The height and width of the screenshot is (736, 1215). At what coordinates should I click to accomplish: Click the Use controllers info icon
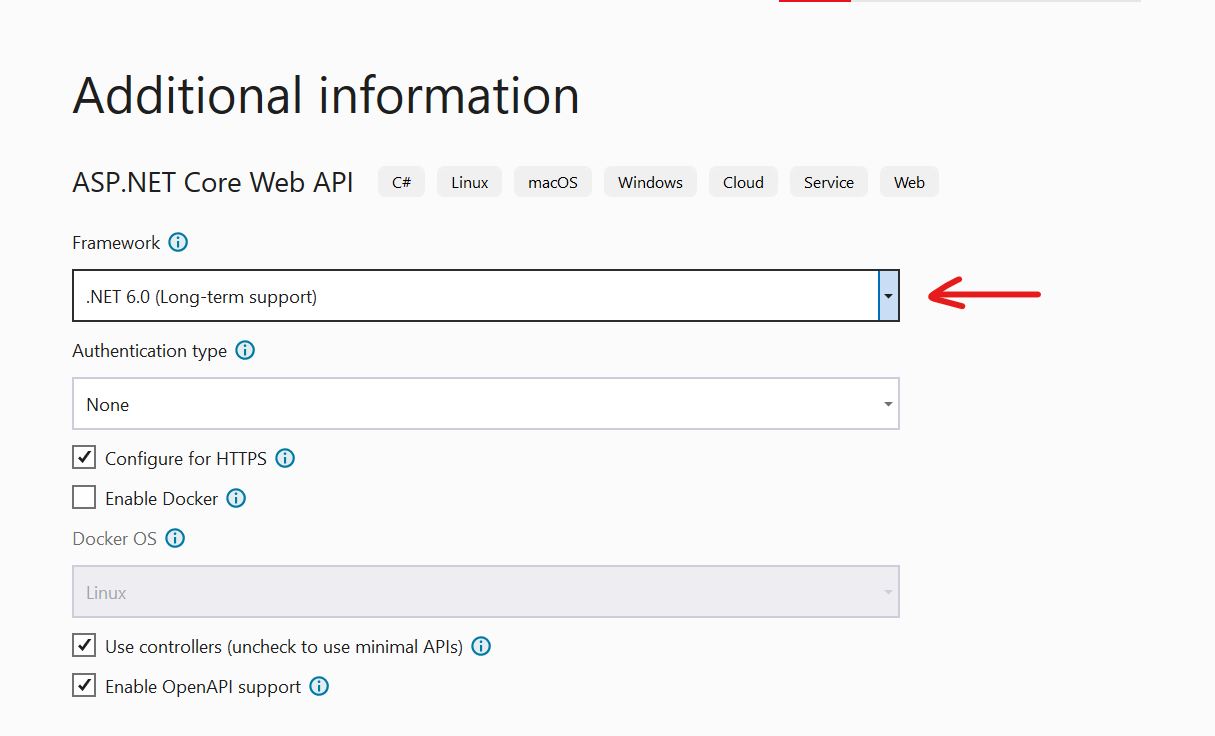click(x=481, y=646)
